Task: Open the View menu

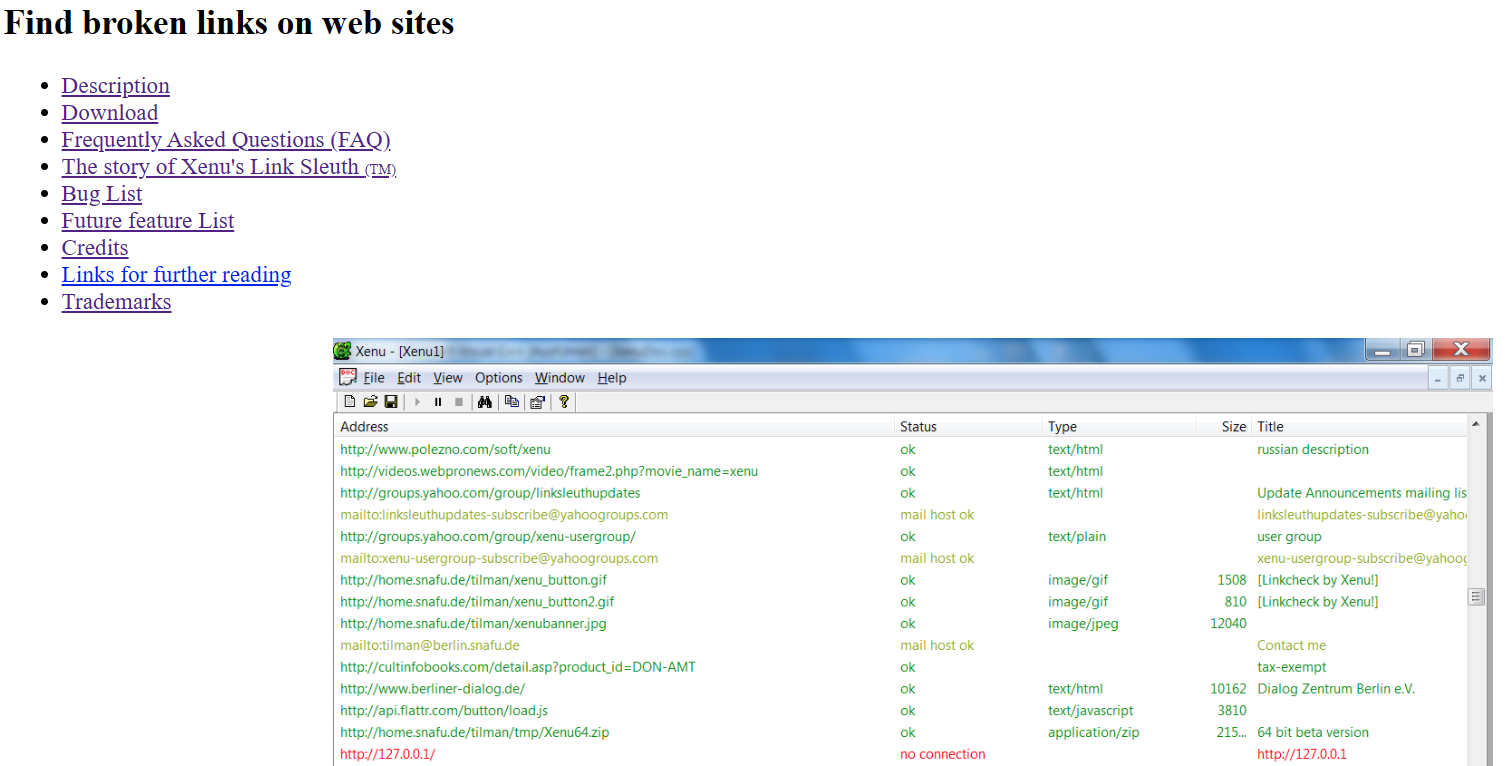Action: [448, 378]
